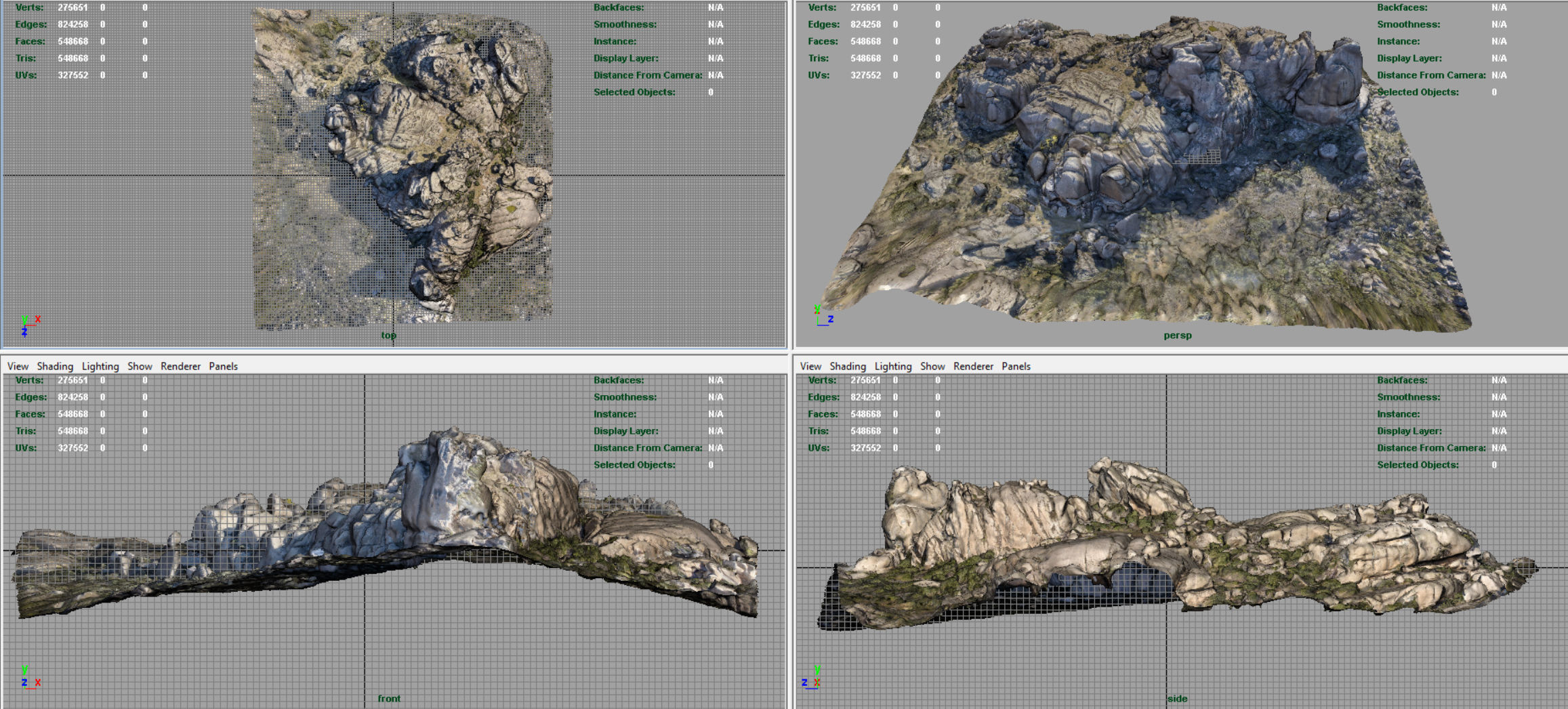Click 'Verts:' count 275651 in the front view
The image size is (1568, 709).
(x=73, y=380)
